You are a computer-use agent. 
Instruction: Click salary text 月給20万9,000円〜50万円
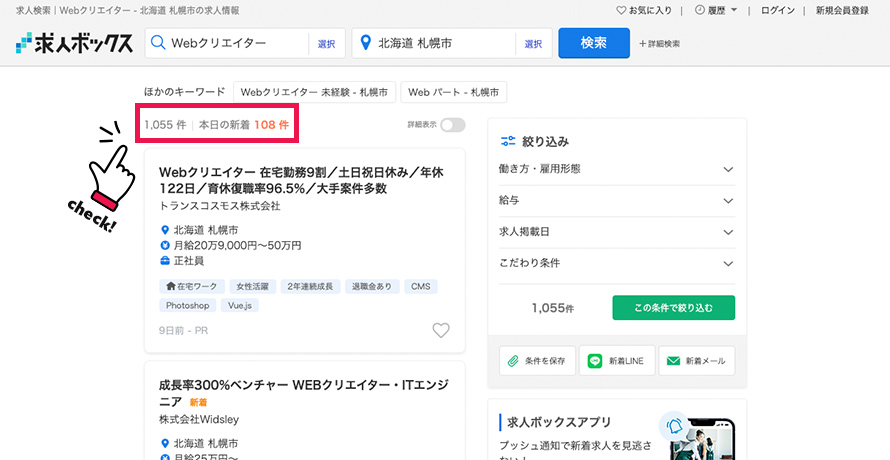coord(237,245)
